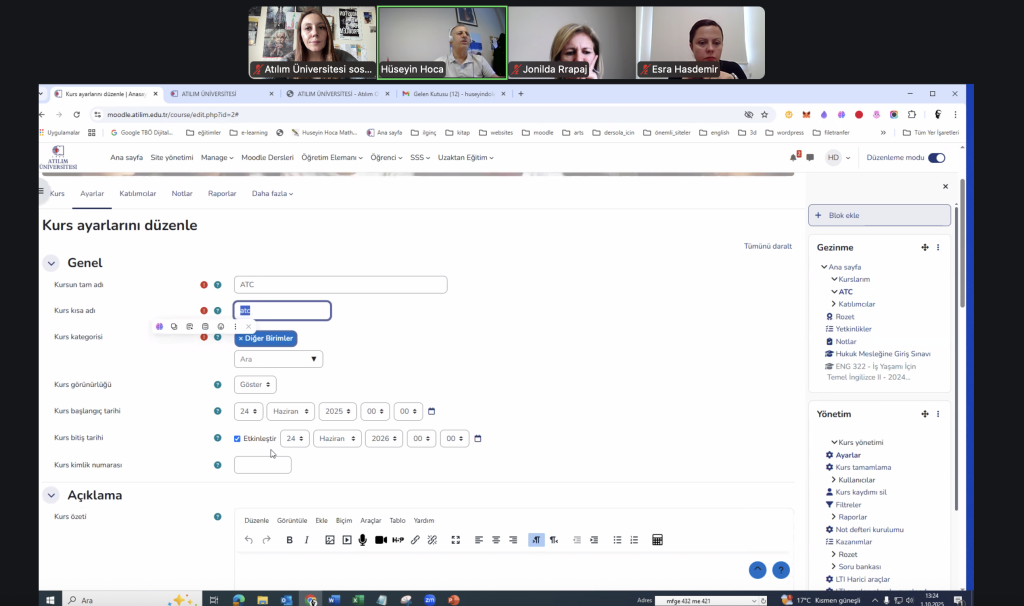Click help icon next to Kurs görünürlüğü
This screenshot has width=1024, height=606.
(x=217, y=385)
